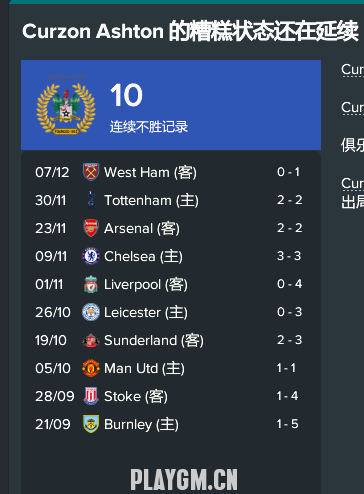Click the Liverpool club badge
This screenshot has width=364, height=494.
(91, 284)
